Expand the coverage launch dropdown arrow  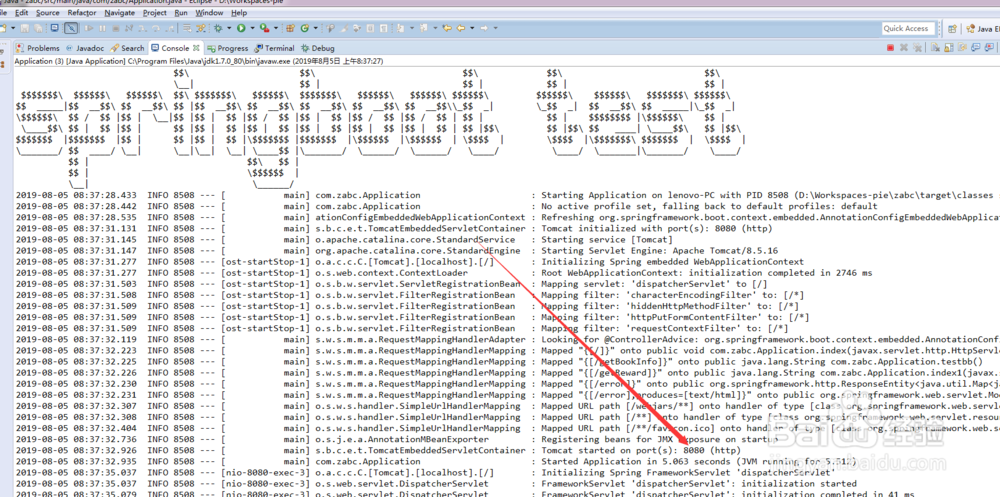pos(276,28)
